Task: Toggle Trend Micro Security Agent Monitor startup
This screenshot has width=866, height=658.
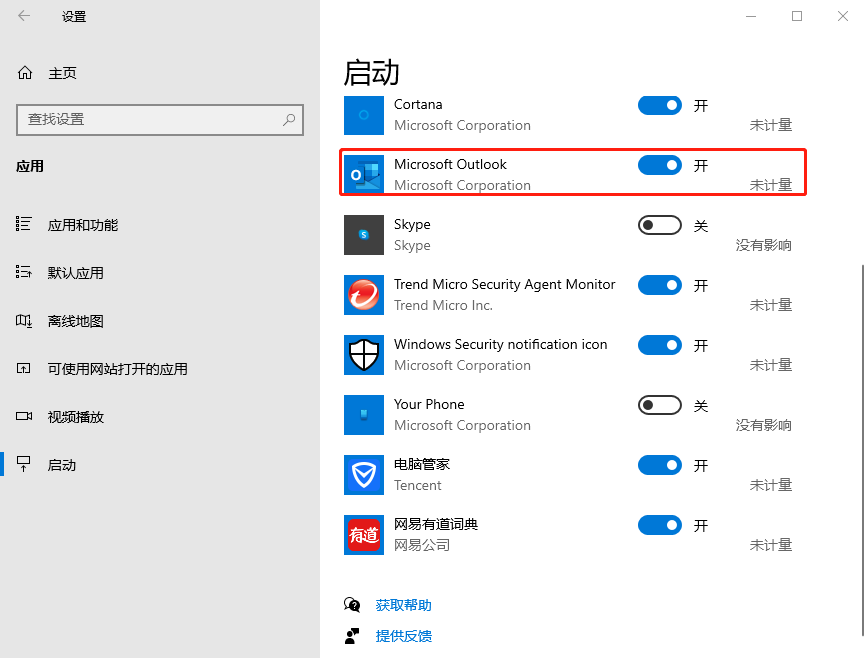Action: 659,285
